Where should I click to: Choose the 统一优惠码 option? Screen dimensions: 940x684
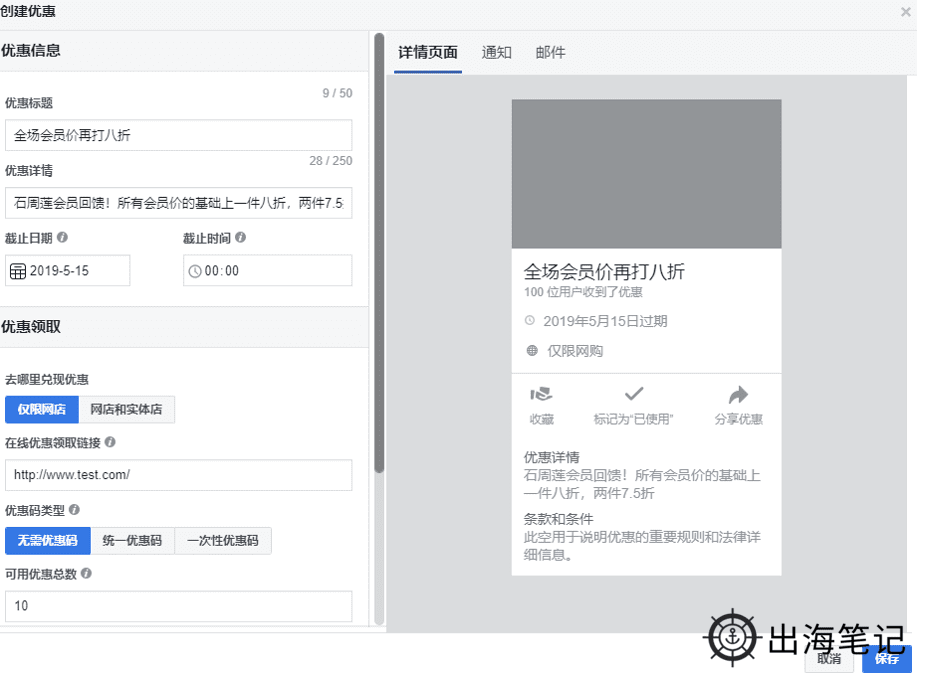pyautogui.click(x=133, y=541)
